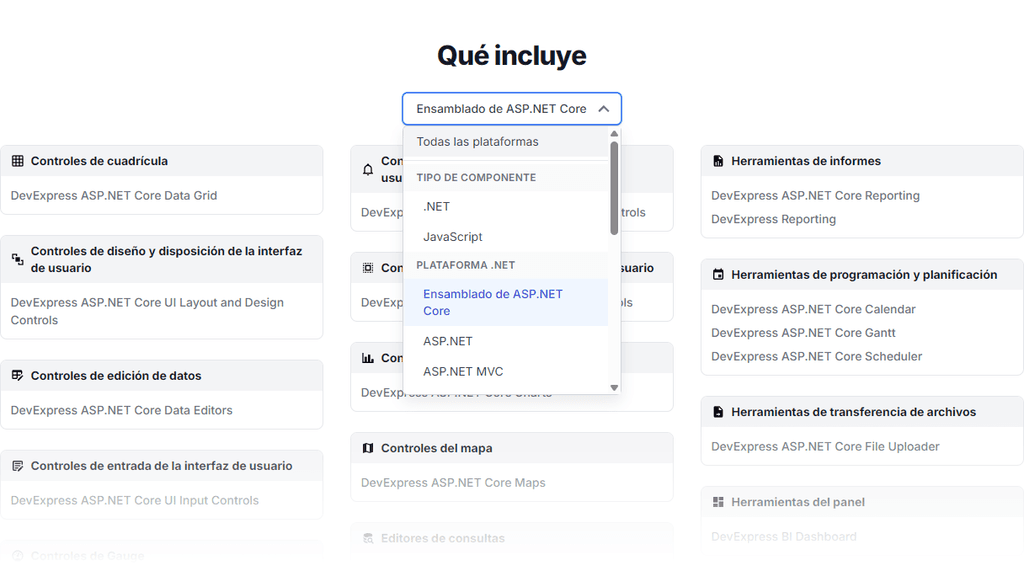This screenshot has width=1024, height=566.
Task: Click the dashboard icon beside Herramientas del panel
Action: tap(718, 501)
